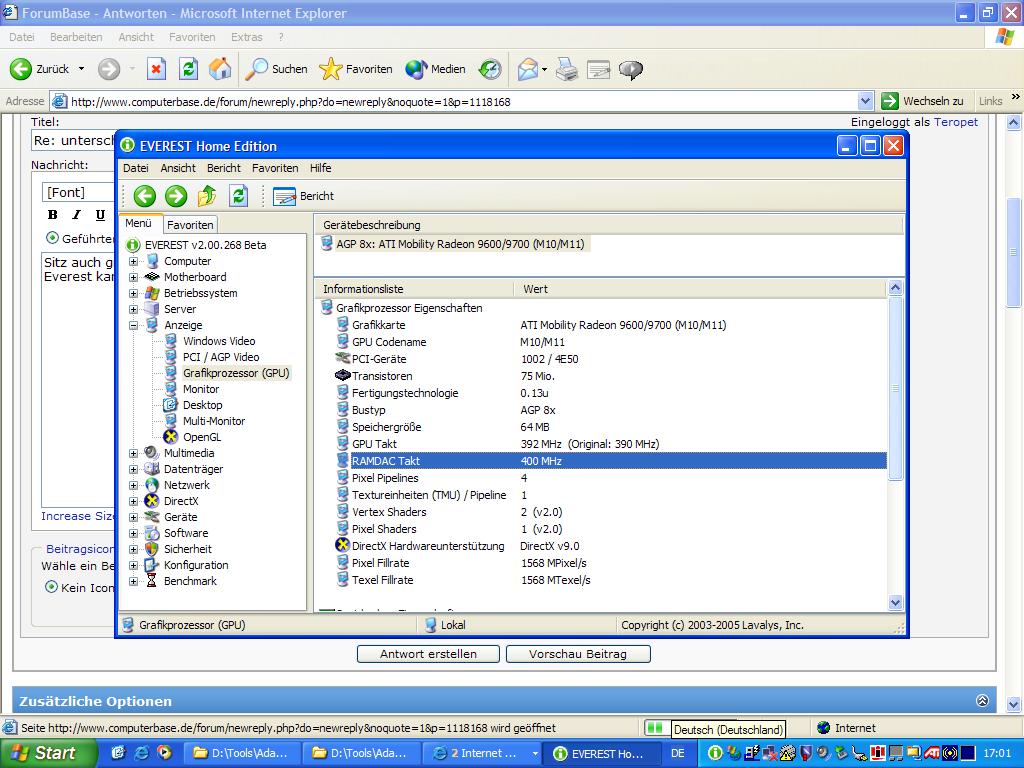The width and height of the screenshot is (1024, 768).
Task: Open the Teropet username link
Action: (x=955, y=122)
